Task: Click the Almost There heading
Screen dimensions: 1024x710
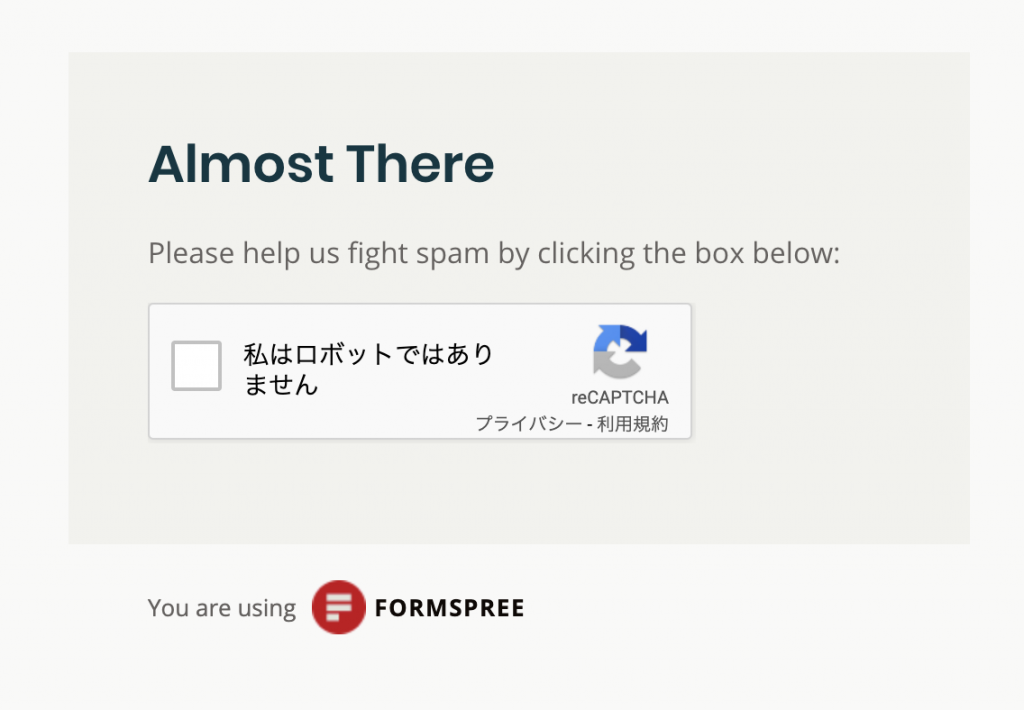Action: point(321,164)
